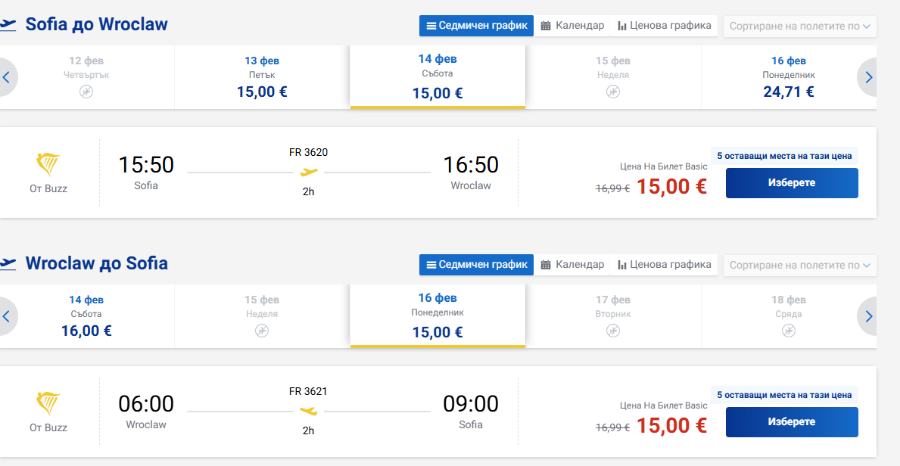Show earlier dates for Sofia to Wroclaw
This screenshot has height=466, width=900.
[x=7, y=77]
